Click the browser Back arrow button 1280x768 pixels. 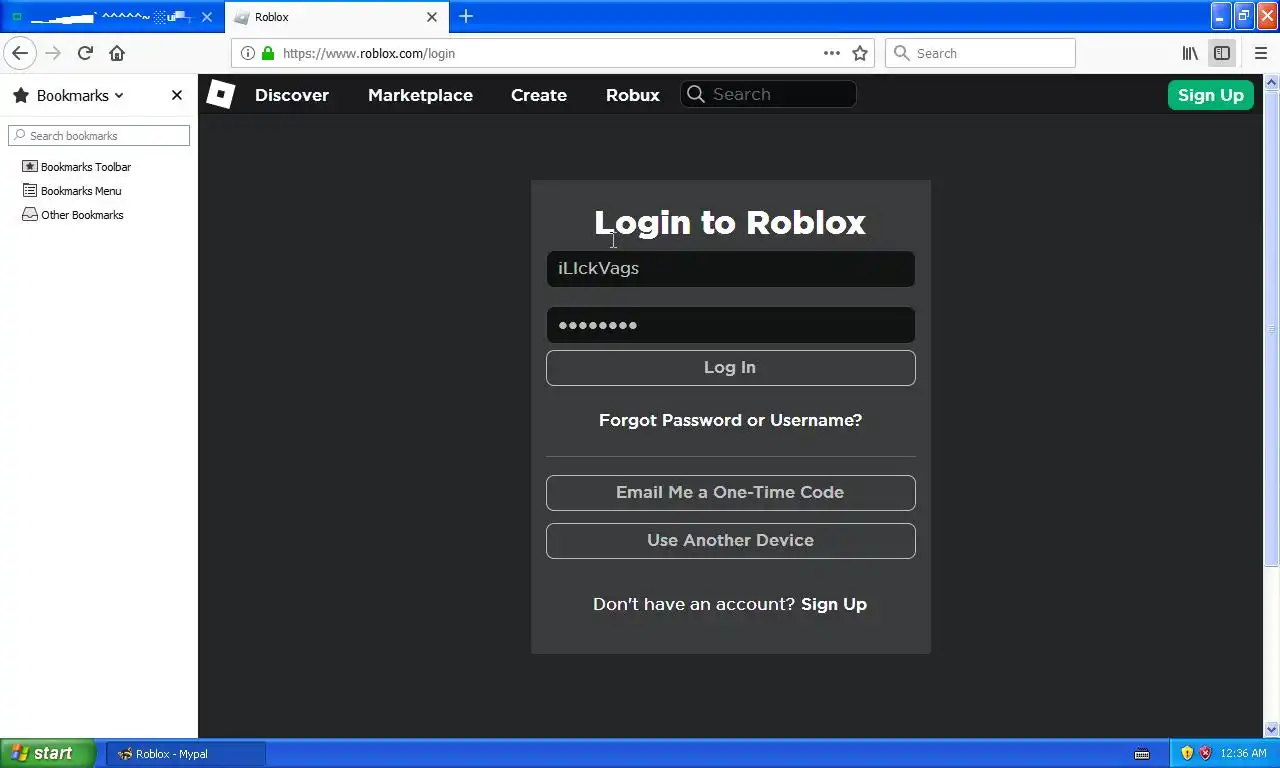point(20,53)
